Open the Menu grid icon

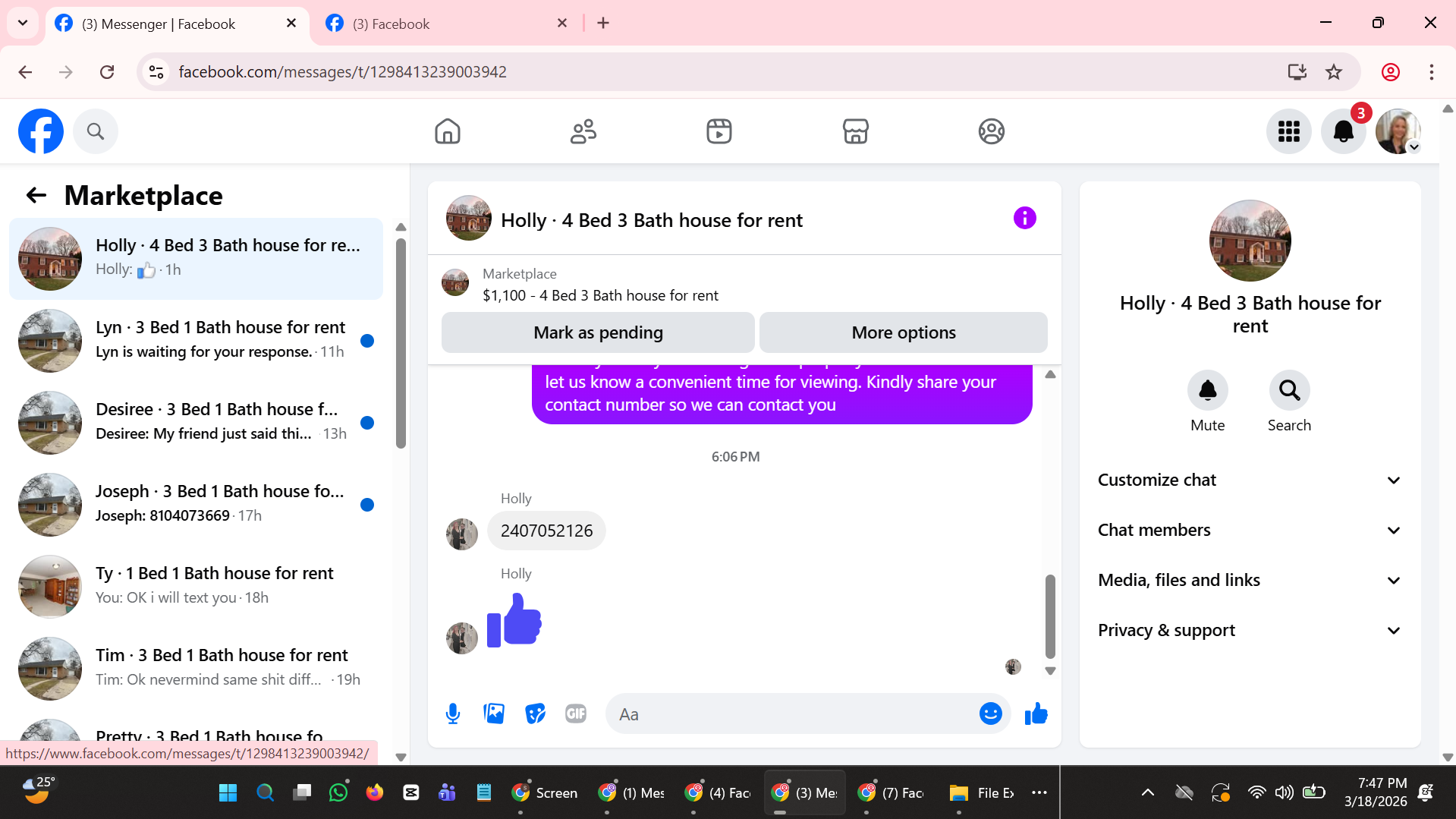1288,131
